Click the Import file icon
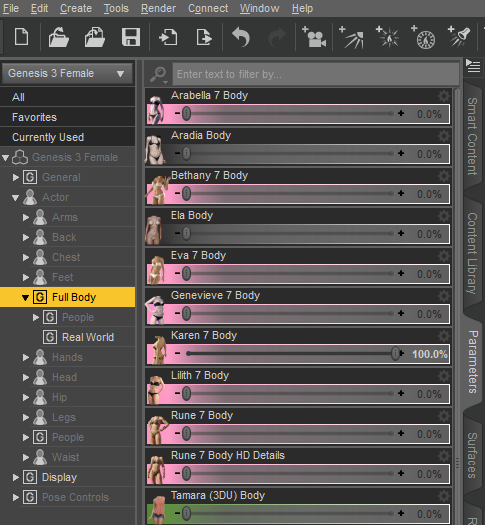 pyautogui.click(x=168, y=37)
